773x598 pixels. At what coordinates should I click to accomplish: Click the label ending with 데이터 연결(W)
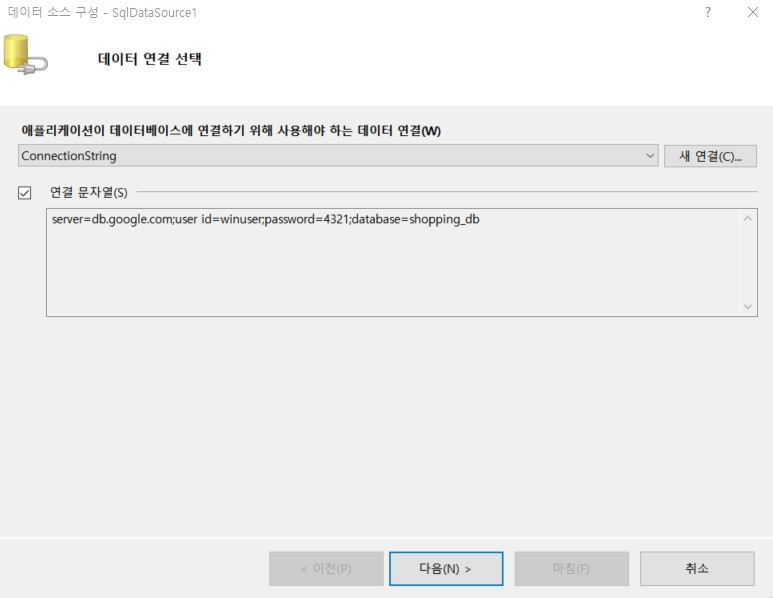click(x=231, y=131)
